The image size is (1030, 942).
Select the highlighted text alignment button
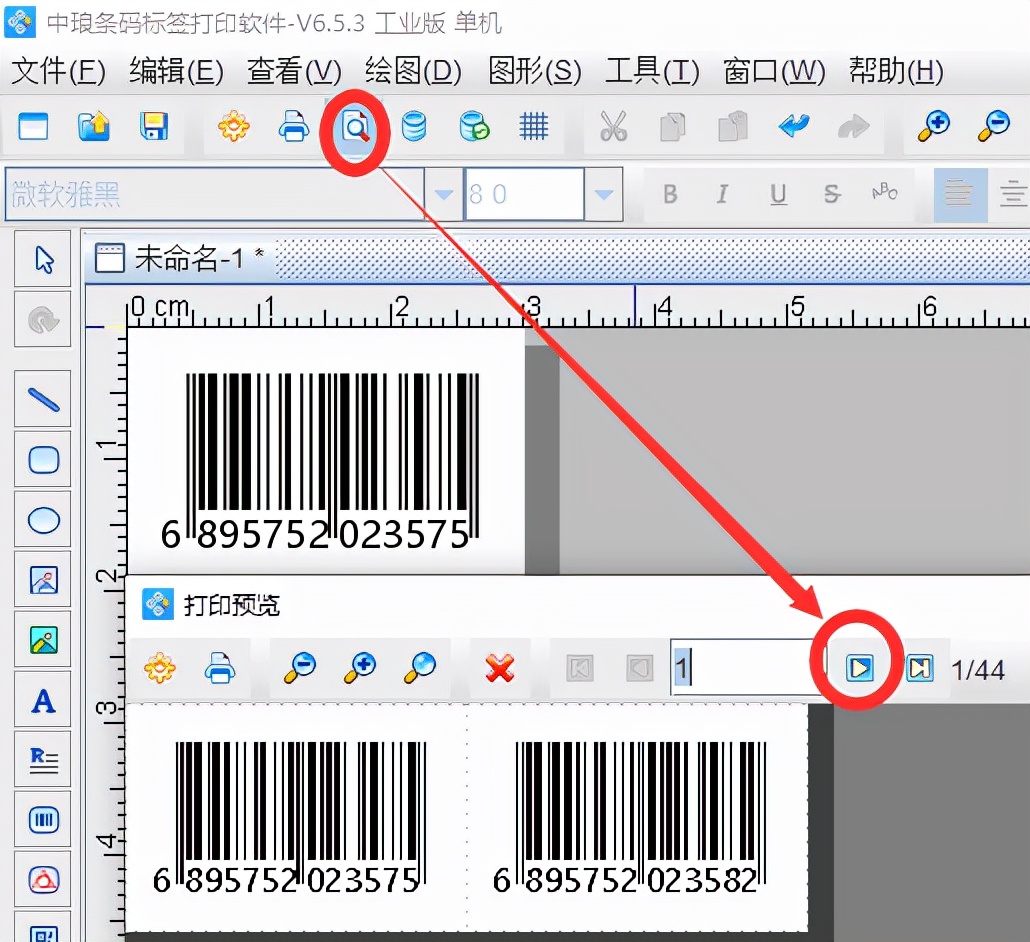[960, 195]
